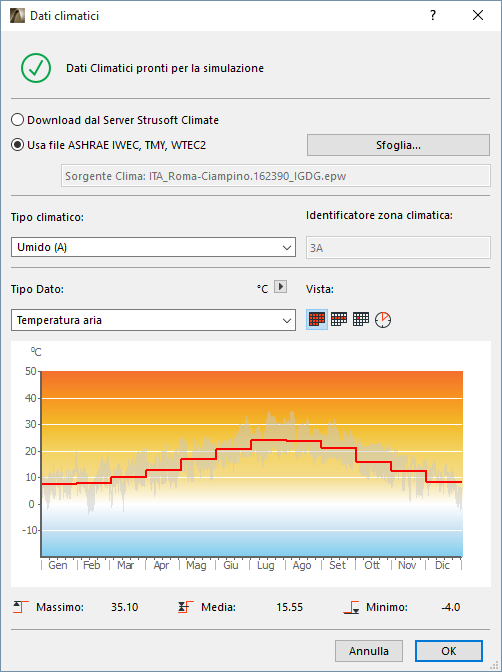The image size is (502, 672).
Task: Switch to the weekly view icon
Action: click(339, 319)
